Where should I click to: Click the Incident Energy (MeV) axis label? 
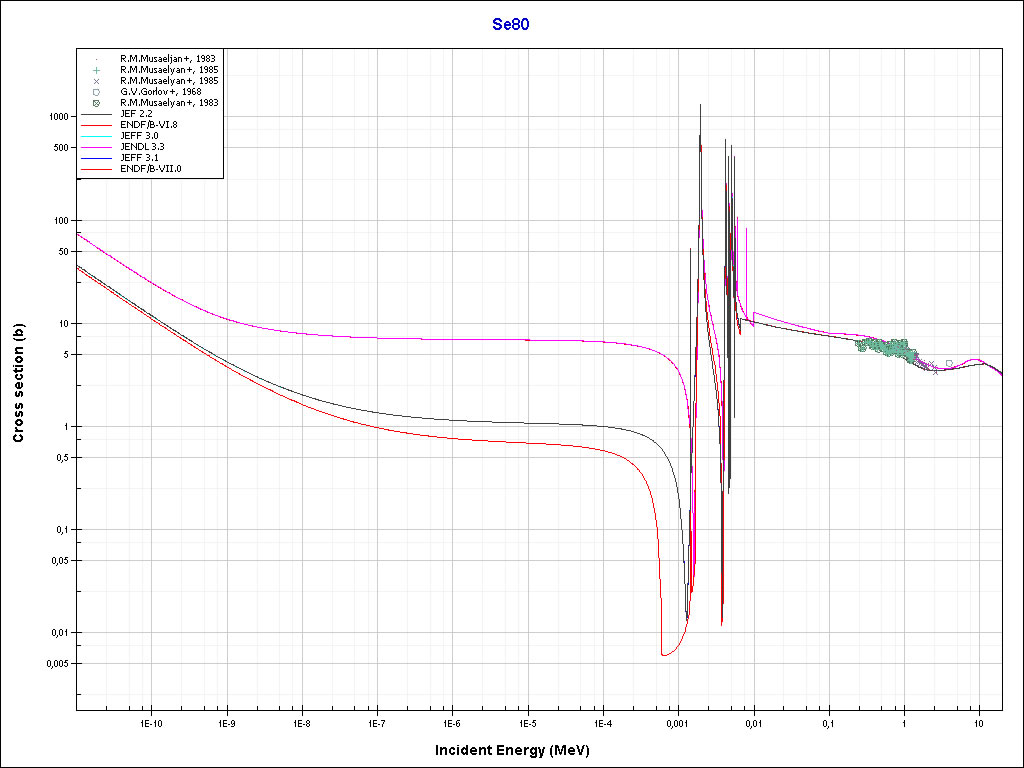pyautogui.click(x=519, y=750)
